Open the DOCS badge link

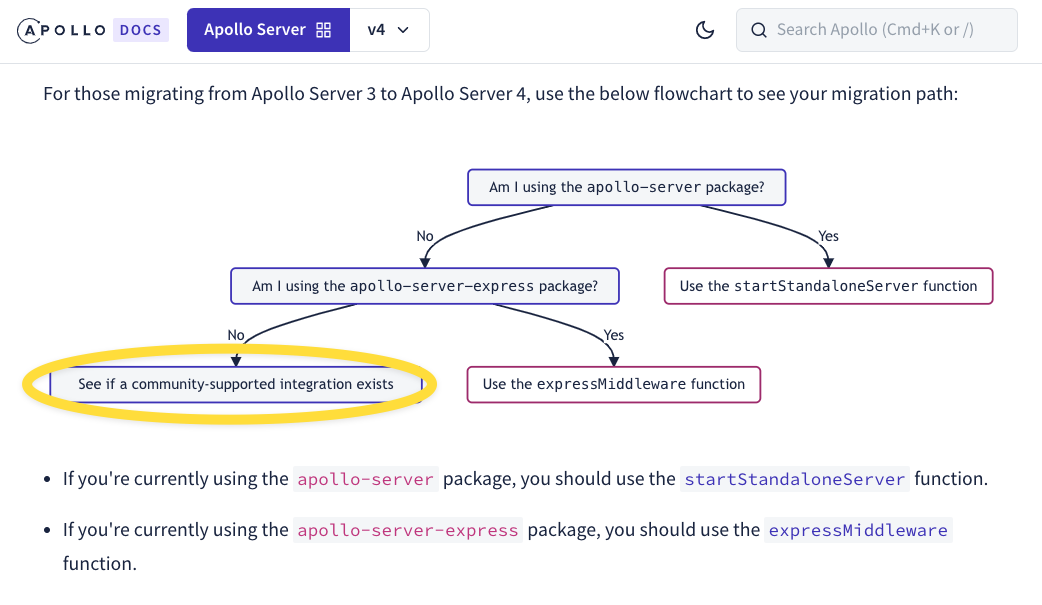click(141, 31)
